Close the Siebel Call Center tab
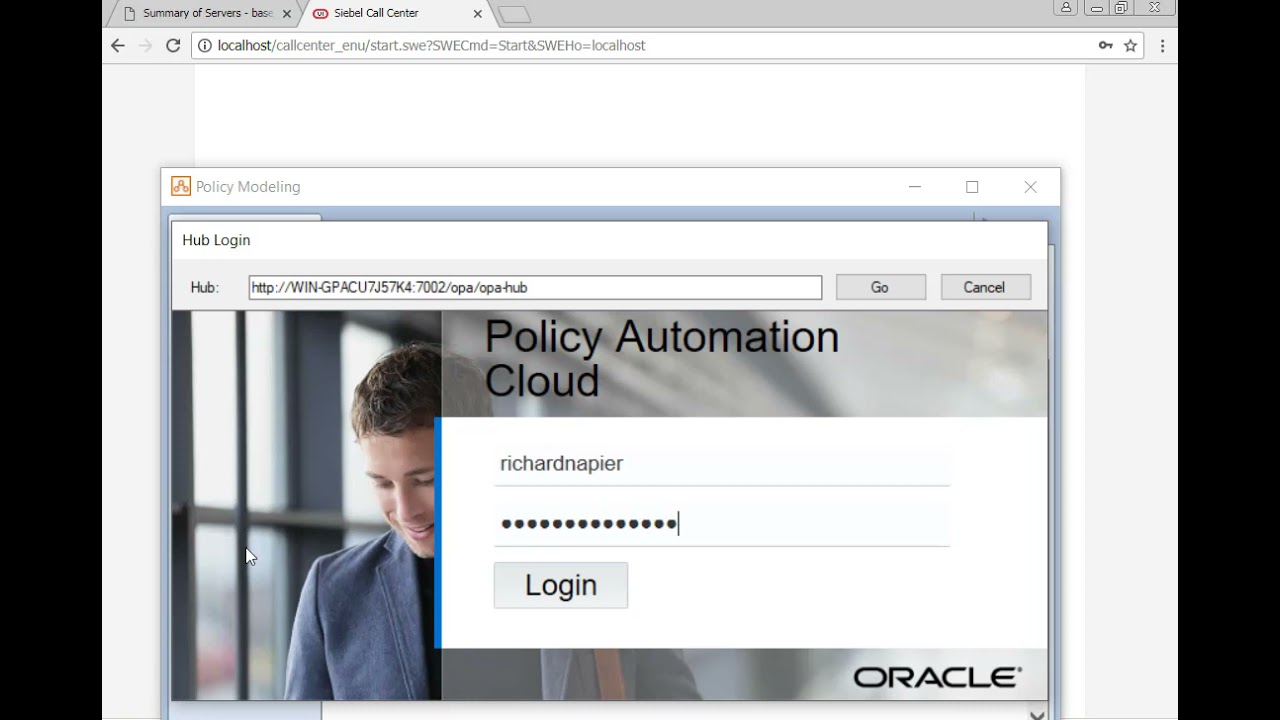 pyautogui.click(x=477, y=14)
